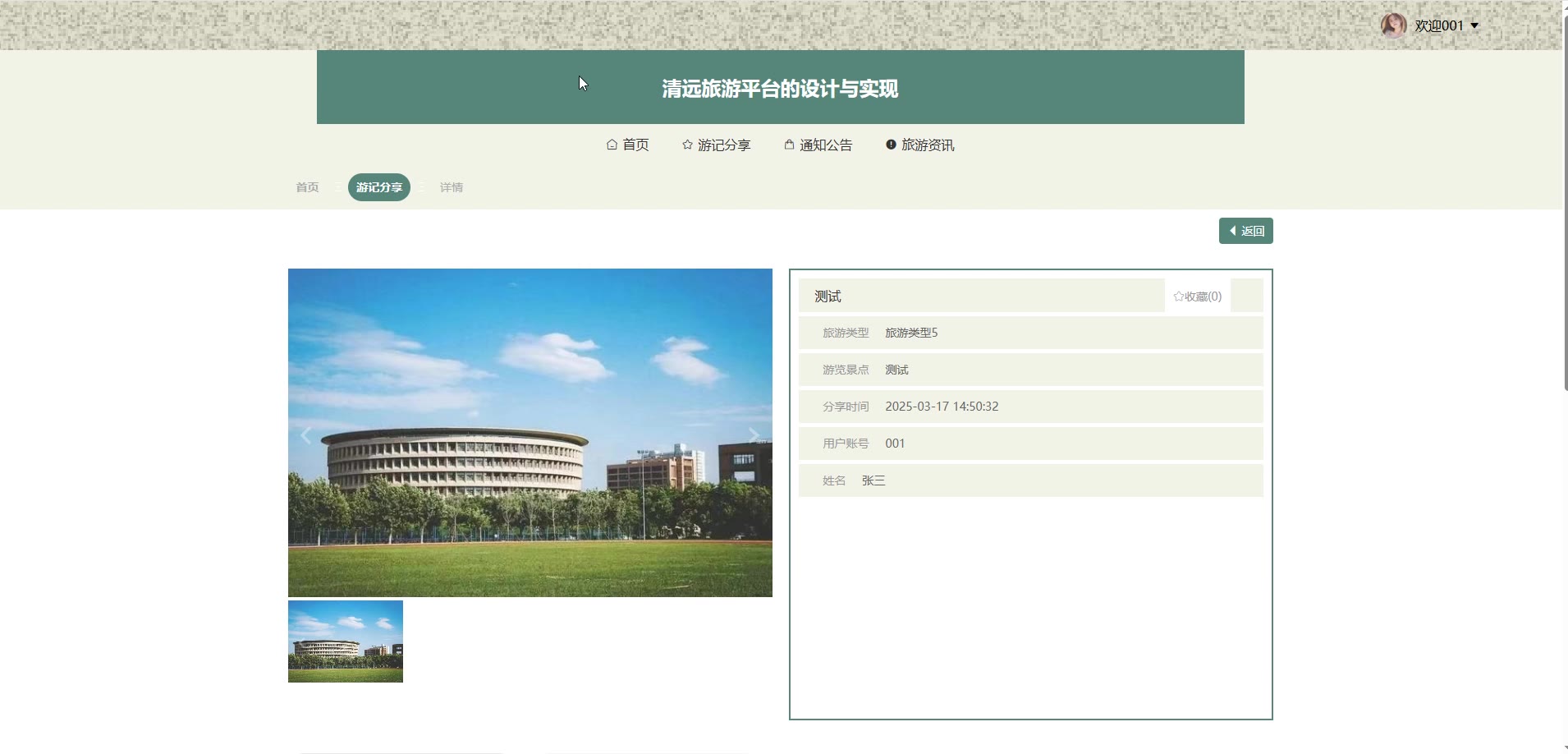Click 详情 breadcrumb item
This screenshot has height=754, width=1568.
452,187
